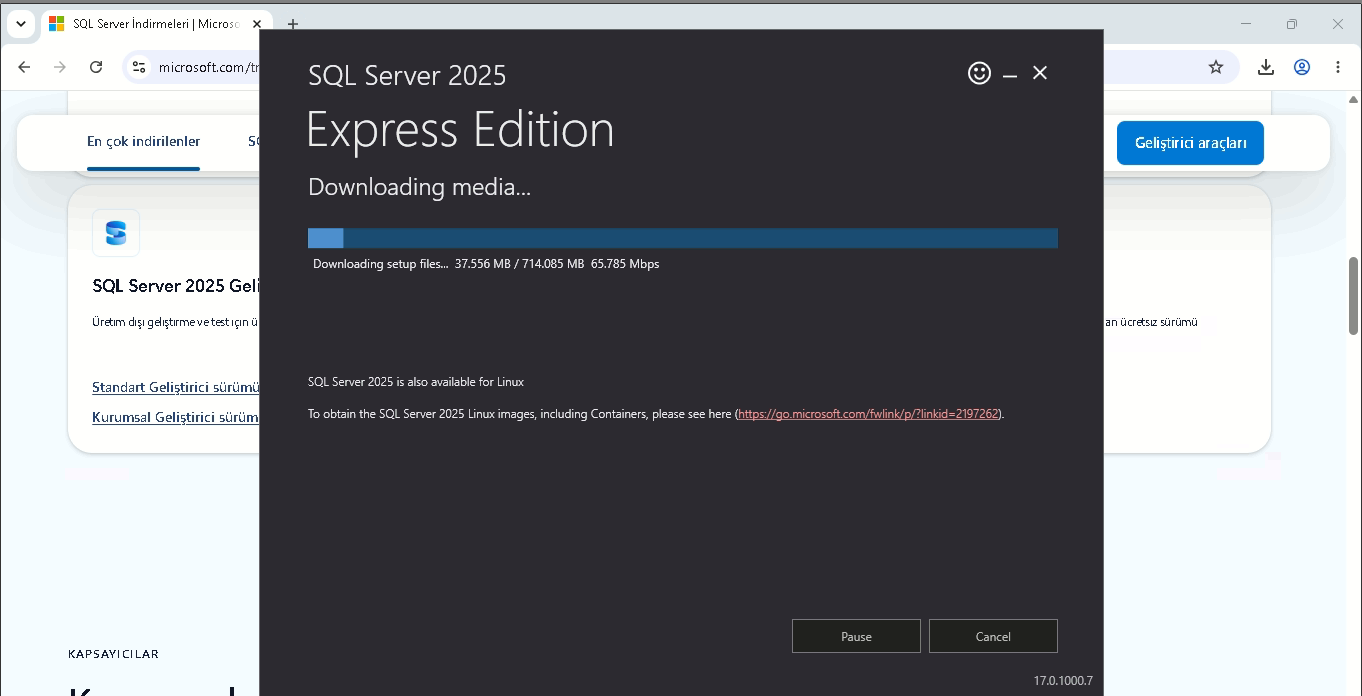The image size is (1362, 696).
Task: Open Kurumsal Geliştirici sürümü link
Action: 175,417
